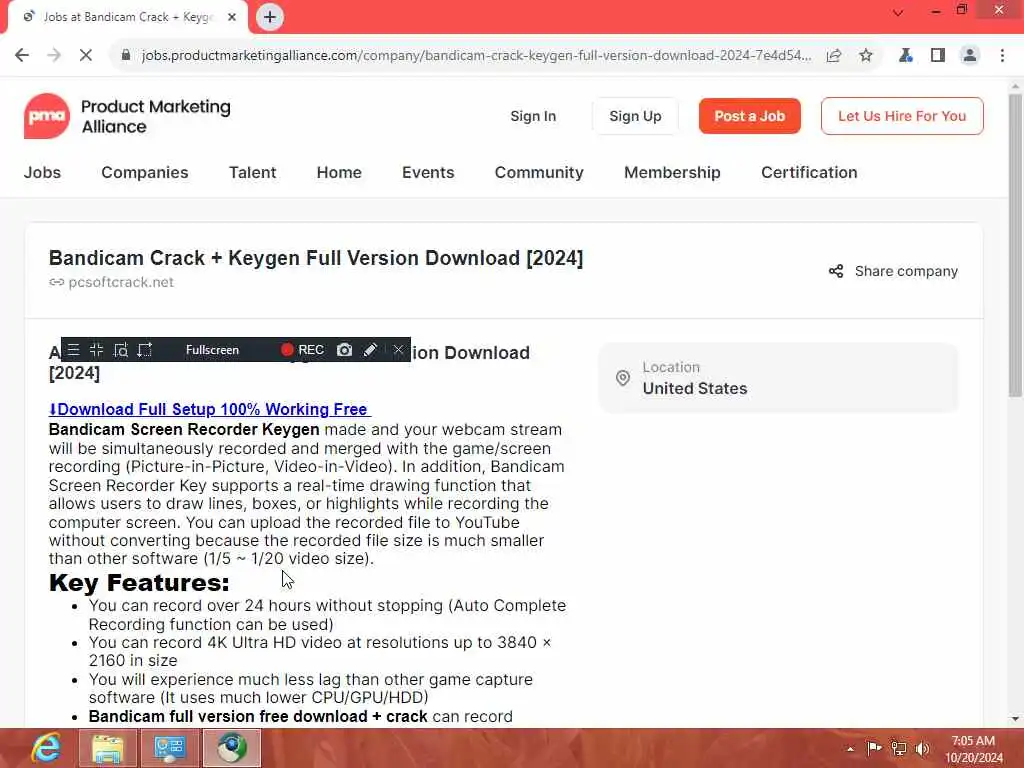Click the scrollbar up arrow
Viewport: 1024px width, 768px height.
(1016, 86)
